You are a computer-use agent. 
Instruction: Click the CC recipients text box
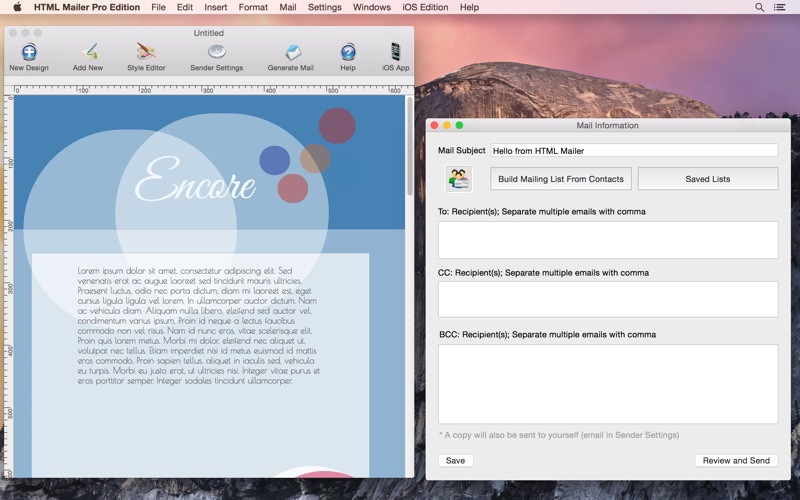point(608,299)
